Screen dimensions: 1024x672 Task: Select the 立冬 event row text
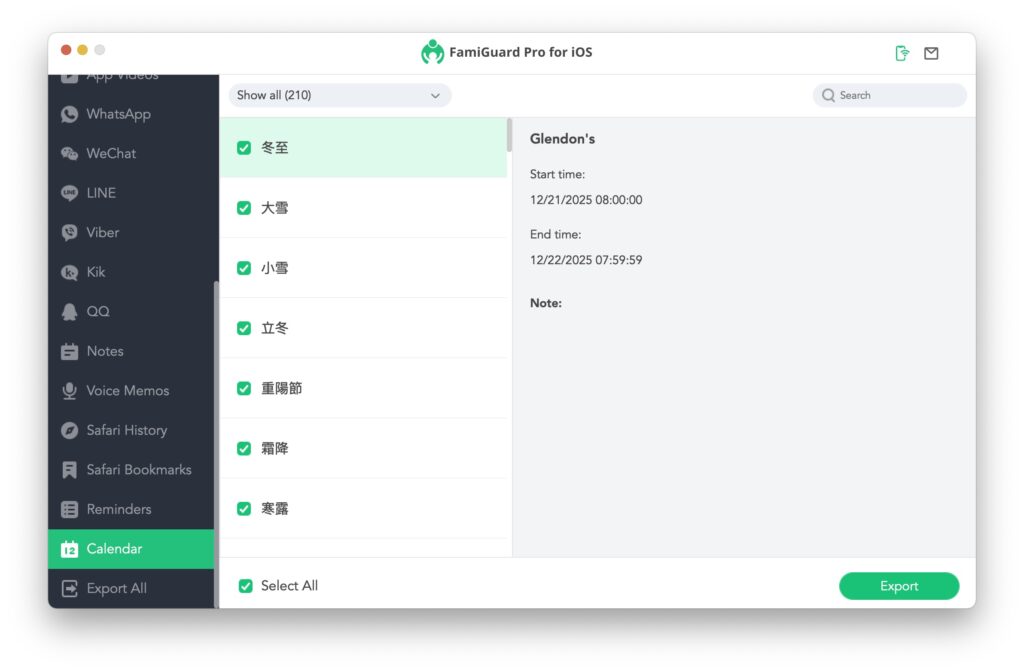click(274, 328)
